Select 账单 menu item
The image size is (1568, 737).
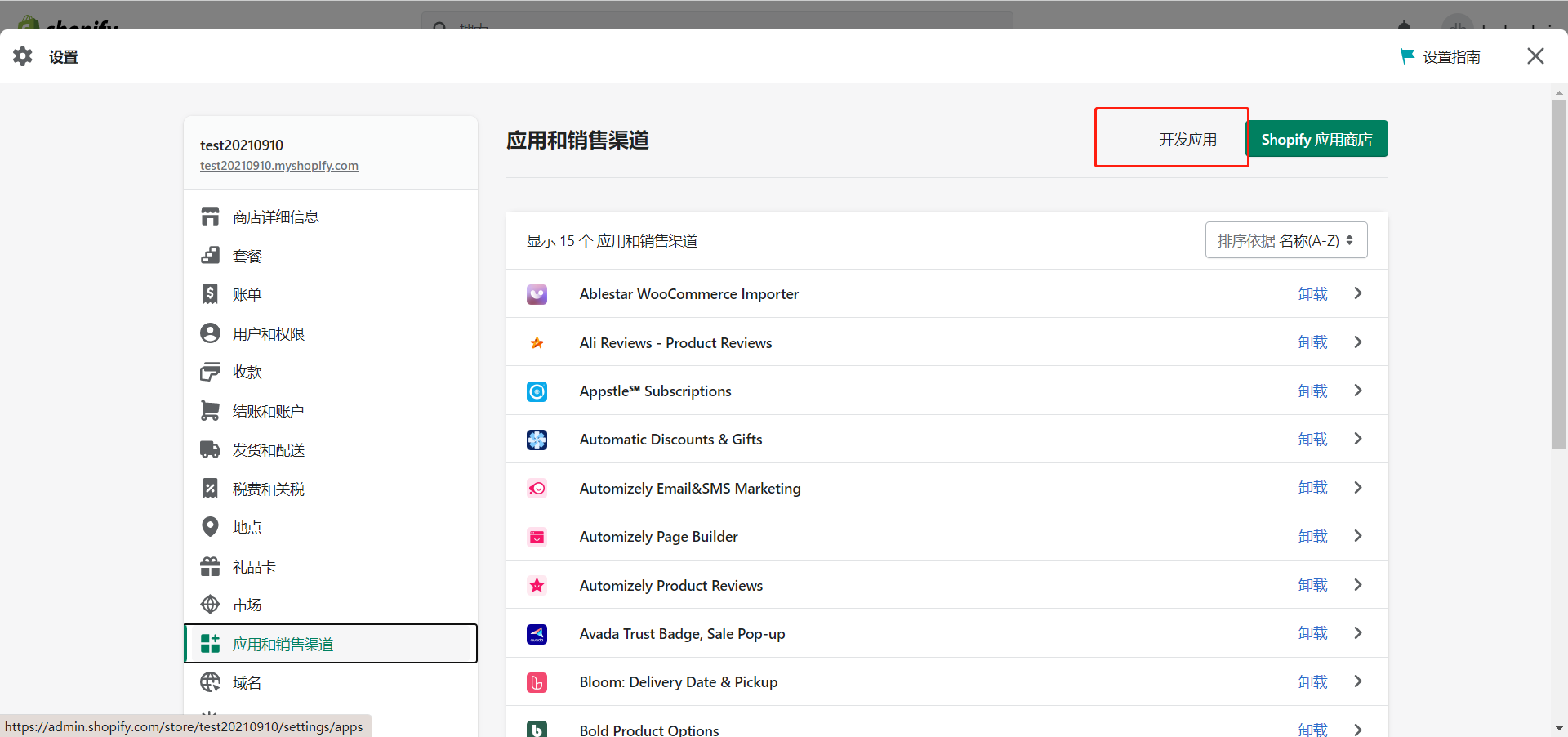pos(331,294)
